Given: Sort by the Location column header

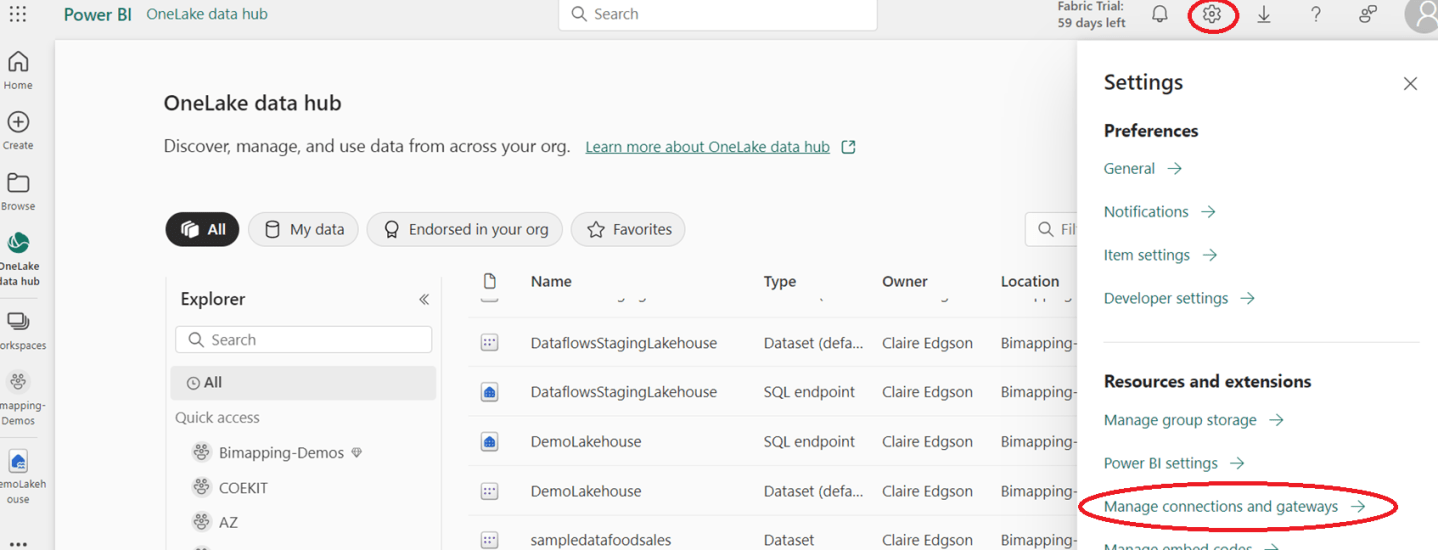Looking at the screenshot, I should pos(1030,282).
